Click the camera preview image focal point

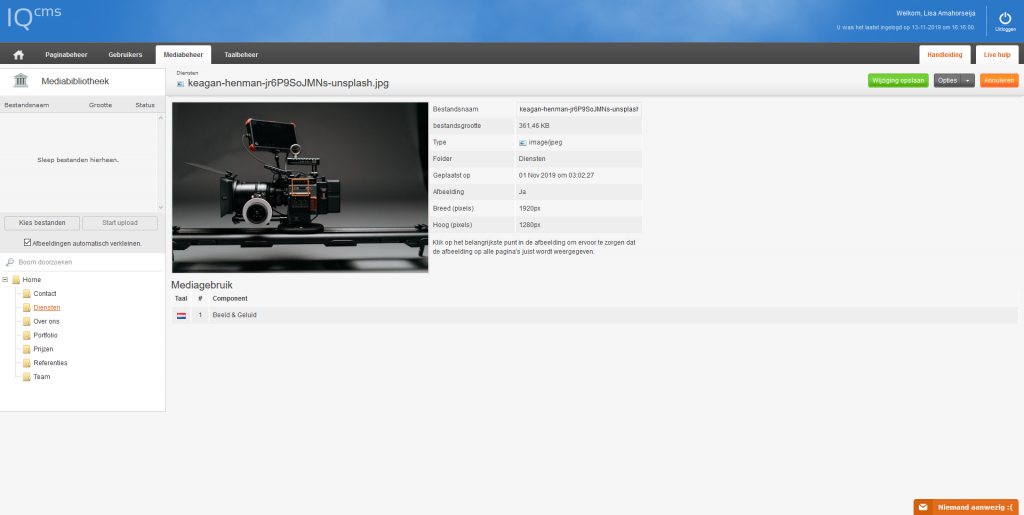pyautogui.click(x=300, y=187)
